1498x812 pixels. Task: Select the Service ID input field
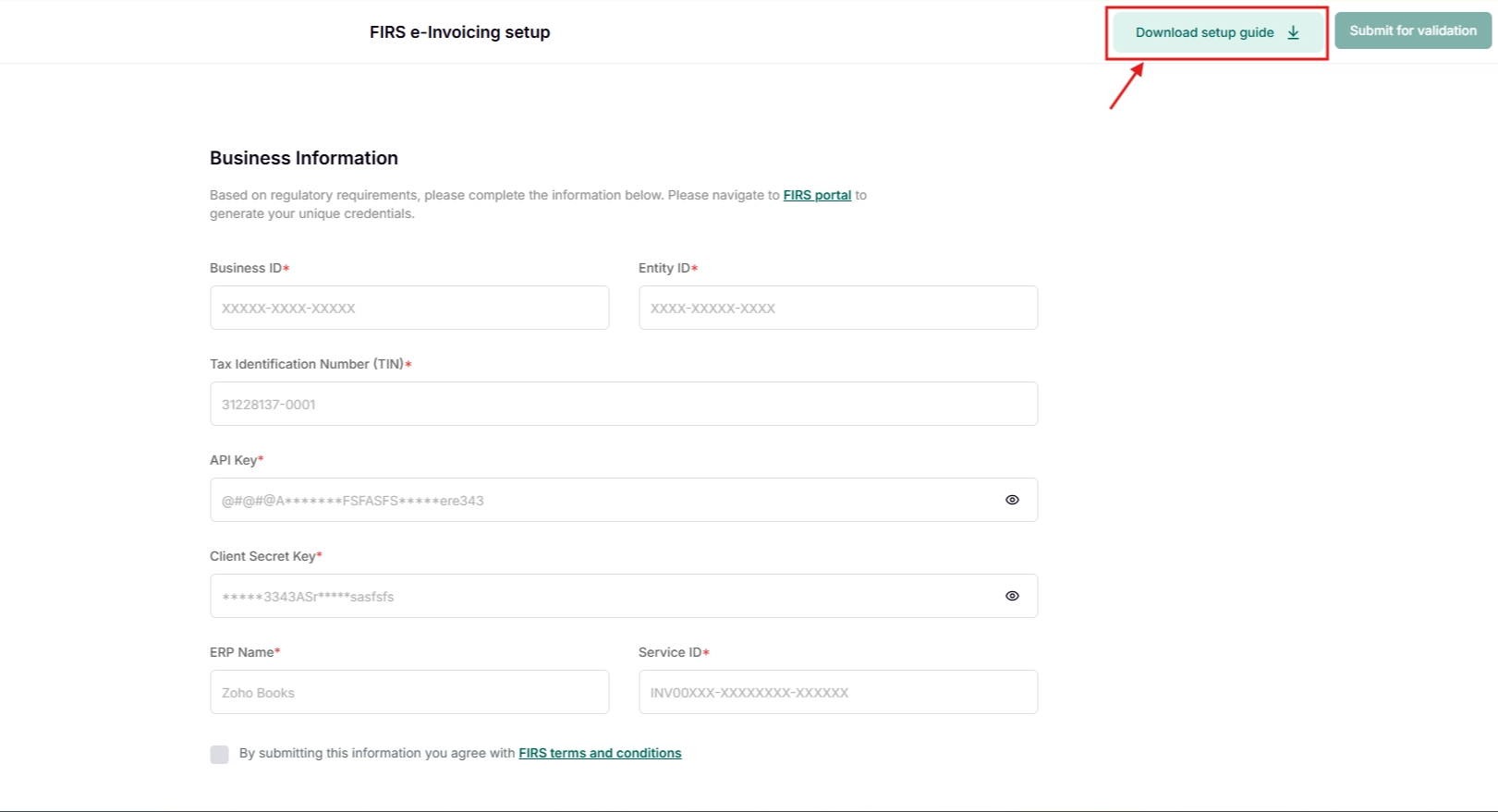(x=837, y=692)
